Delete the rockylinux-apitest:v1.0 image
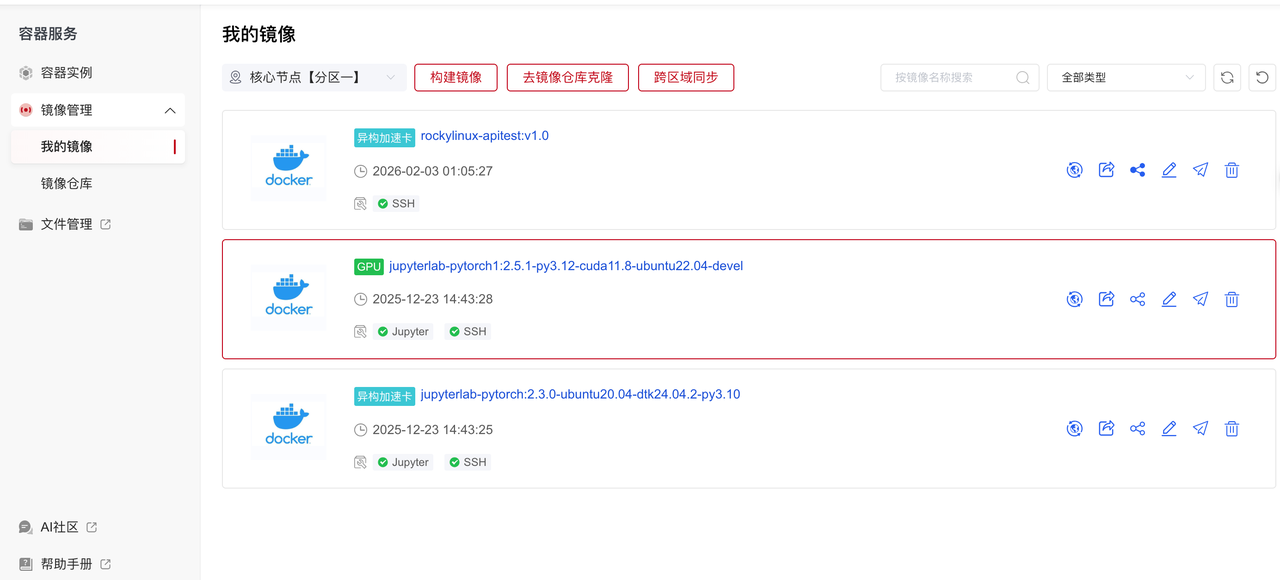The image size is (1280, 580). [x=1232, y=170]
